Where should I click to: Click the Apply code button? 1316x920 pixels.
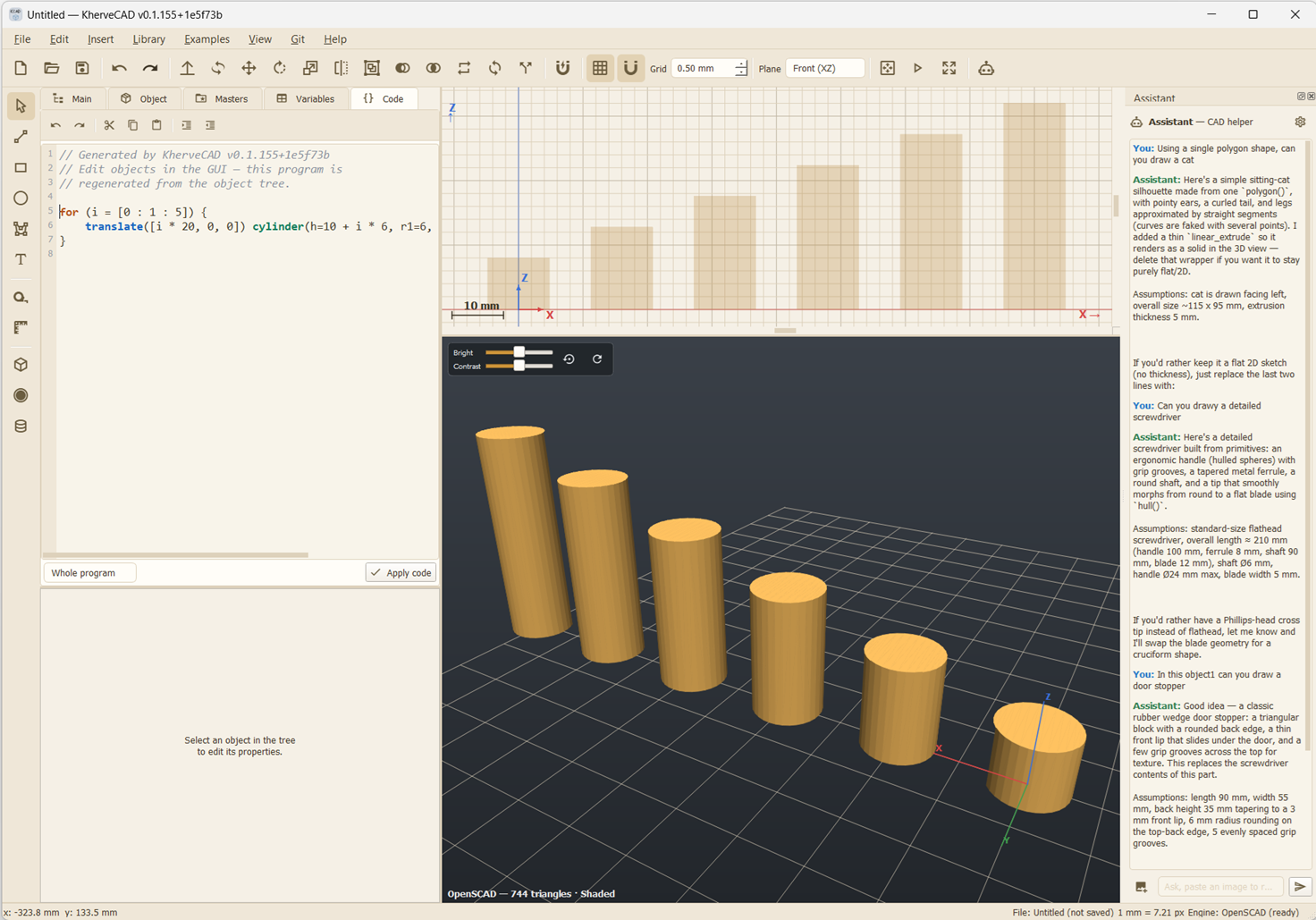(x=401, y=573)
